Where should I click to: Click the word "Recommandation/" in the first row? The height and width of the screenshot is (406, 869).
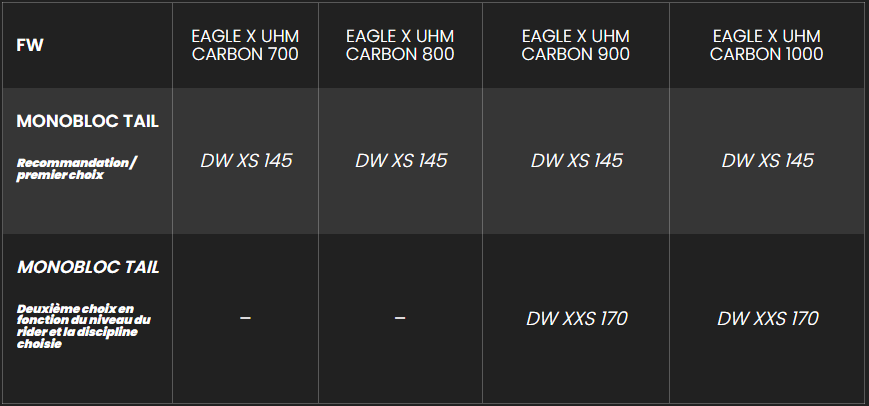[x=76, y=161]
